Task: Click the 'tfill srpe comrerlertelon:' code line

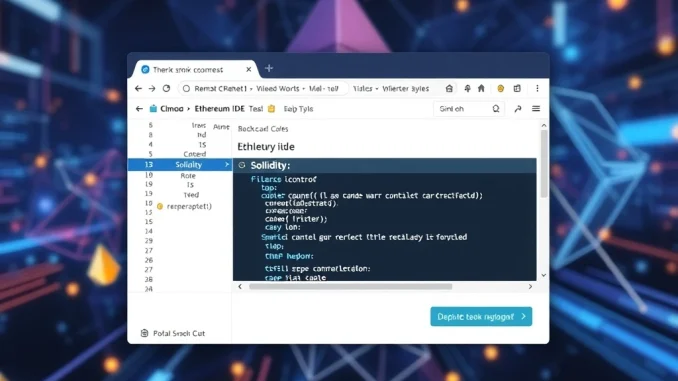Action: coord(317,269)
